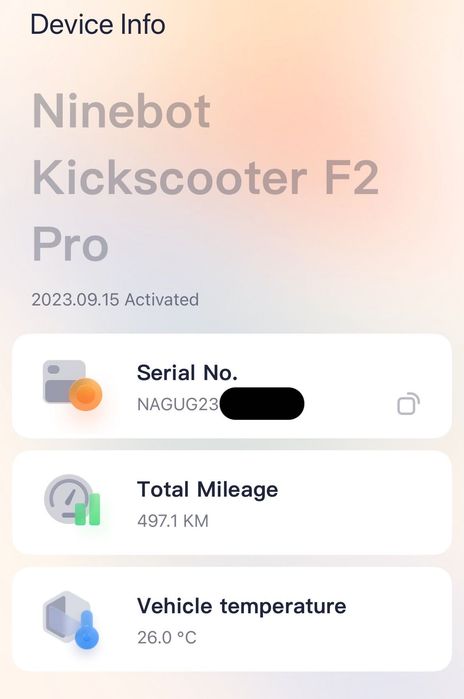Select the Serial No. label
Image resolution: width=464 pixels, height=699 pixels.
187,372
